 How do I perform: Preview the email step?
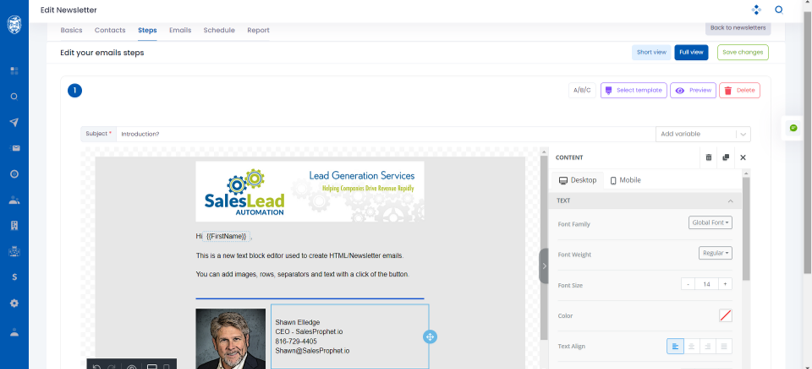coord(693,90)
